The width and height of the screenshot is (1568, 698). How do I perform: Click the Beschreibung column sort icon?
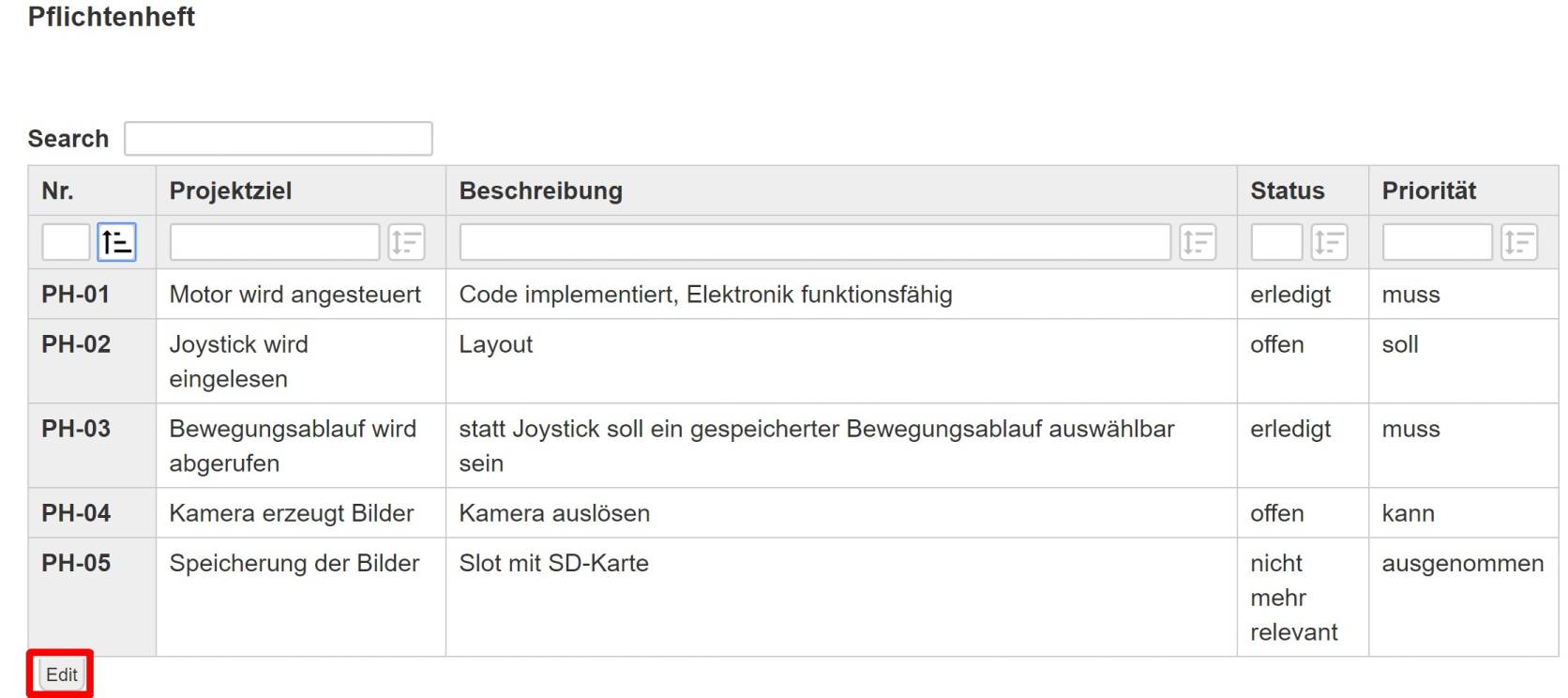point(1198,242)
